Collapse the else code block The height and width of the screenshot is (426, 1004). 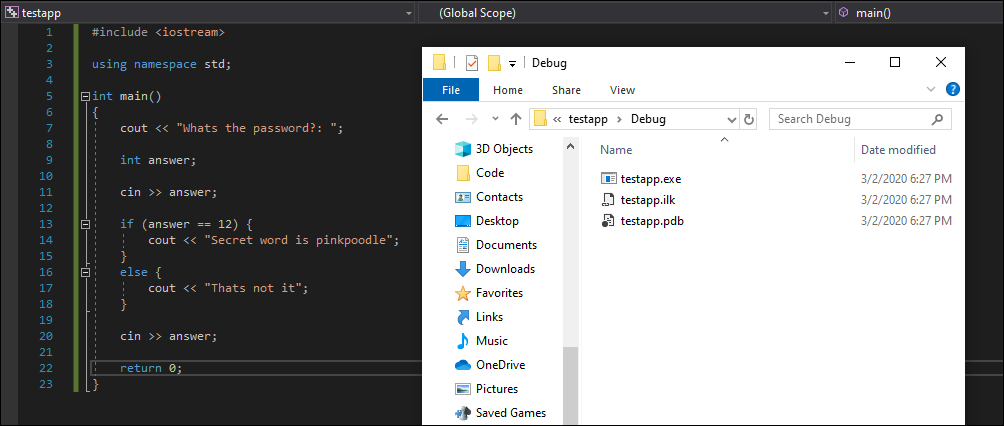[x=85, y=273]
